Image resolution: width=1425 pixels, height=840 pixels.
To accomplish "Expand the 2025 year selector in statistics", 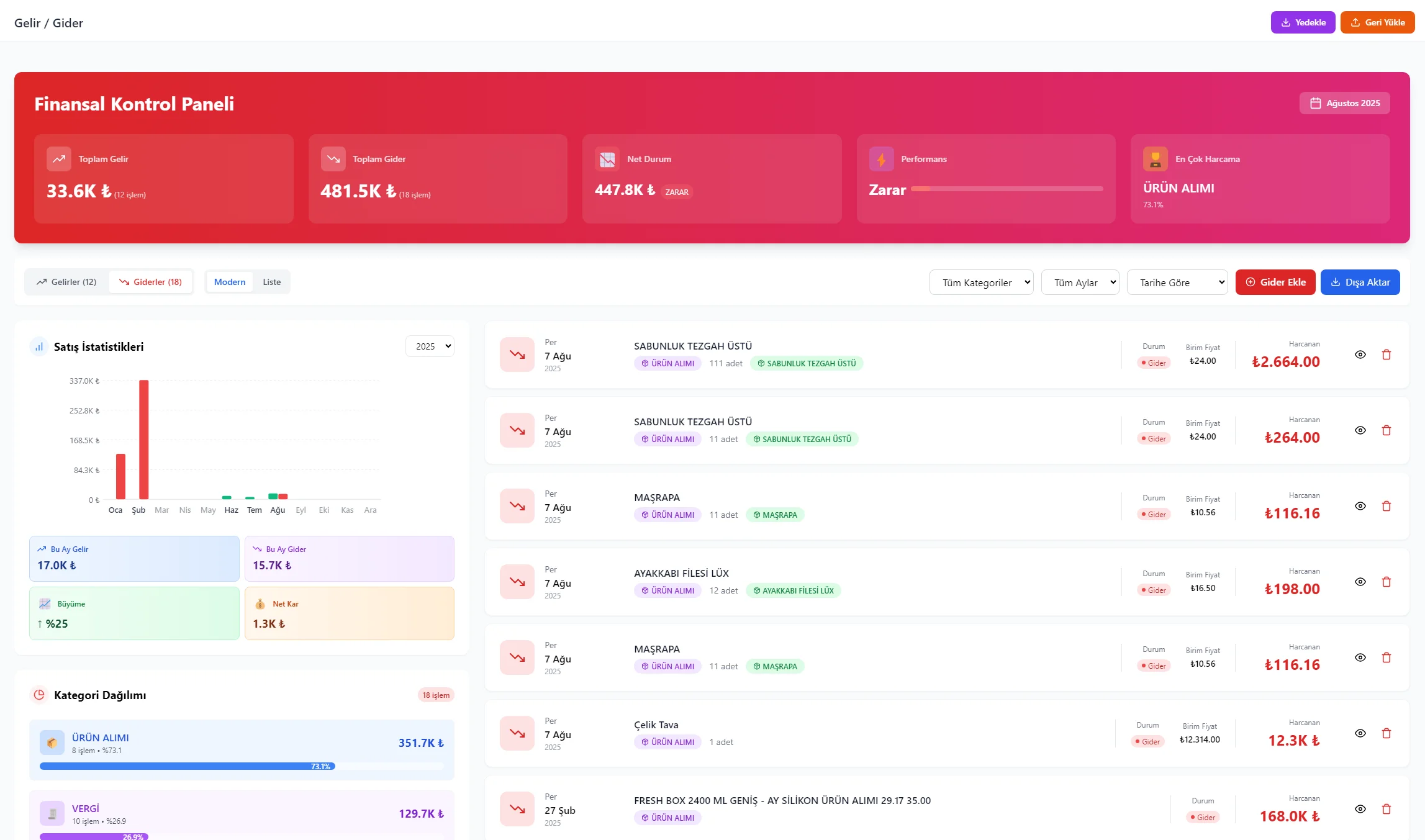I will (x=430, y=346).
